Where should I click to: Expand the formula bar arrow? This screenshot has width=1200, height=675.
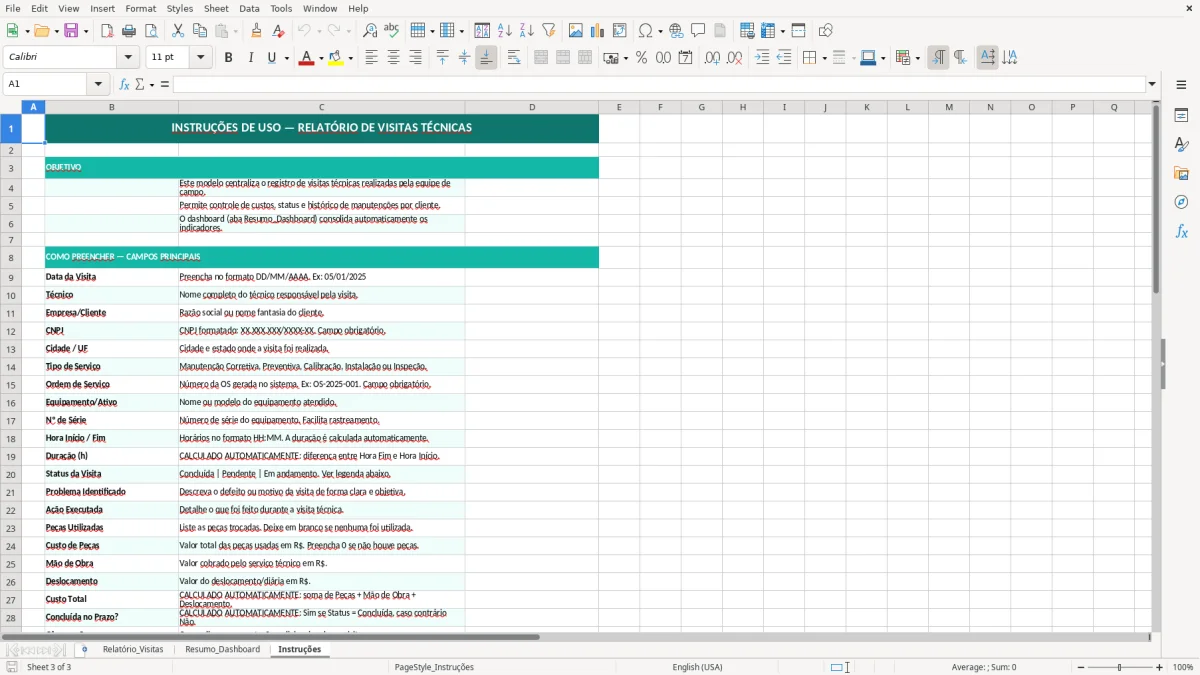coord(1152,84)
